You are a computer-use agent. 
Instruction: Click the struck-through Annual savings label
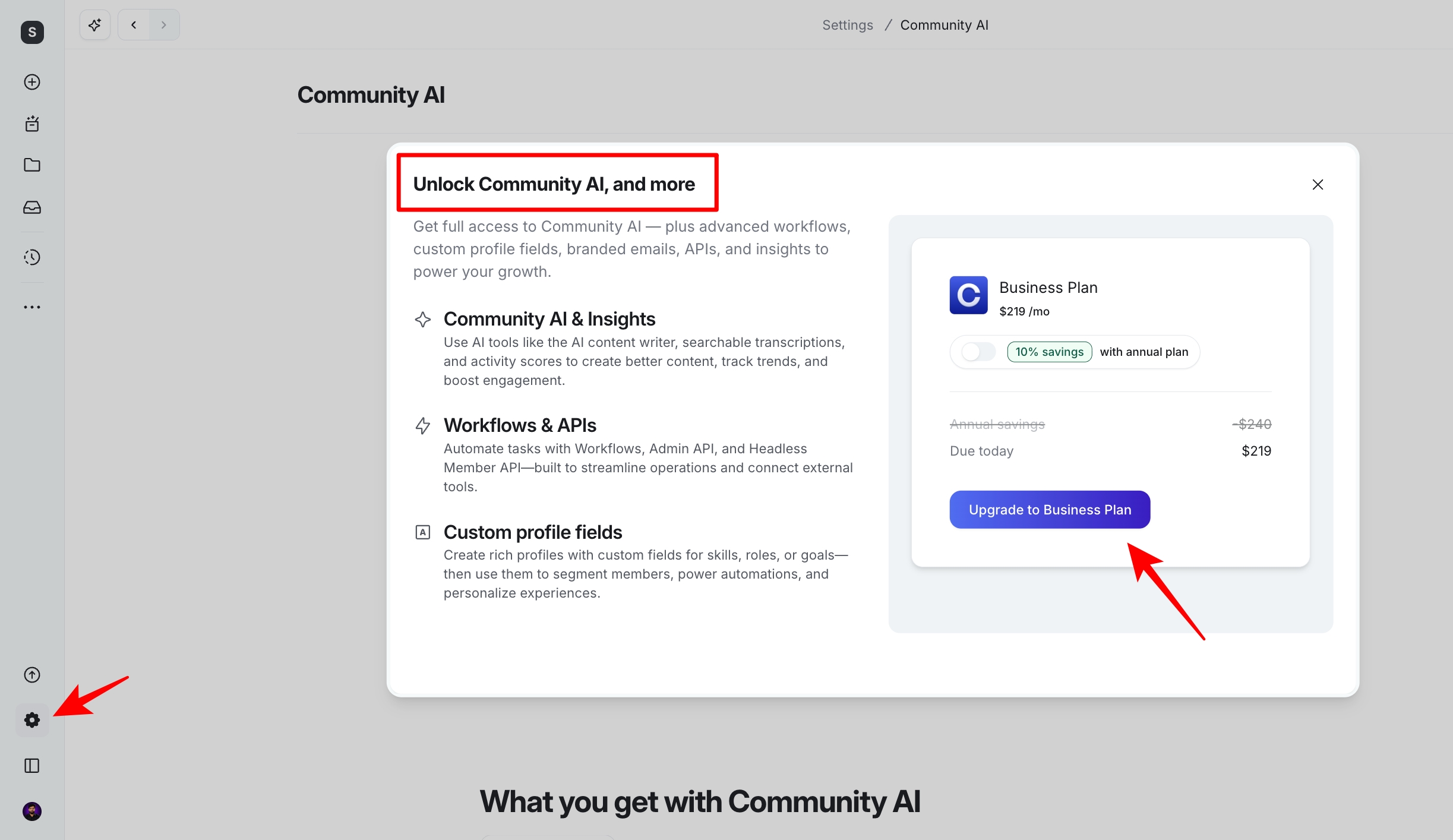tap(997, 424)
